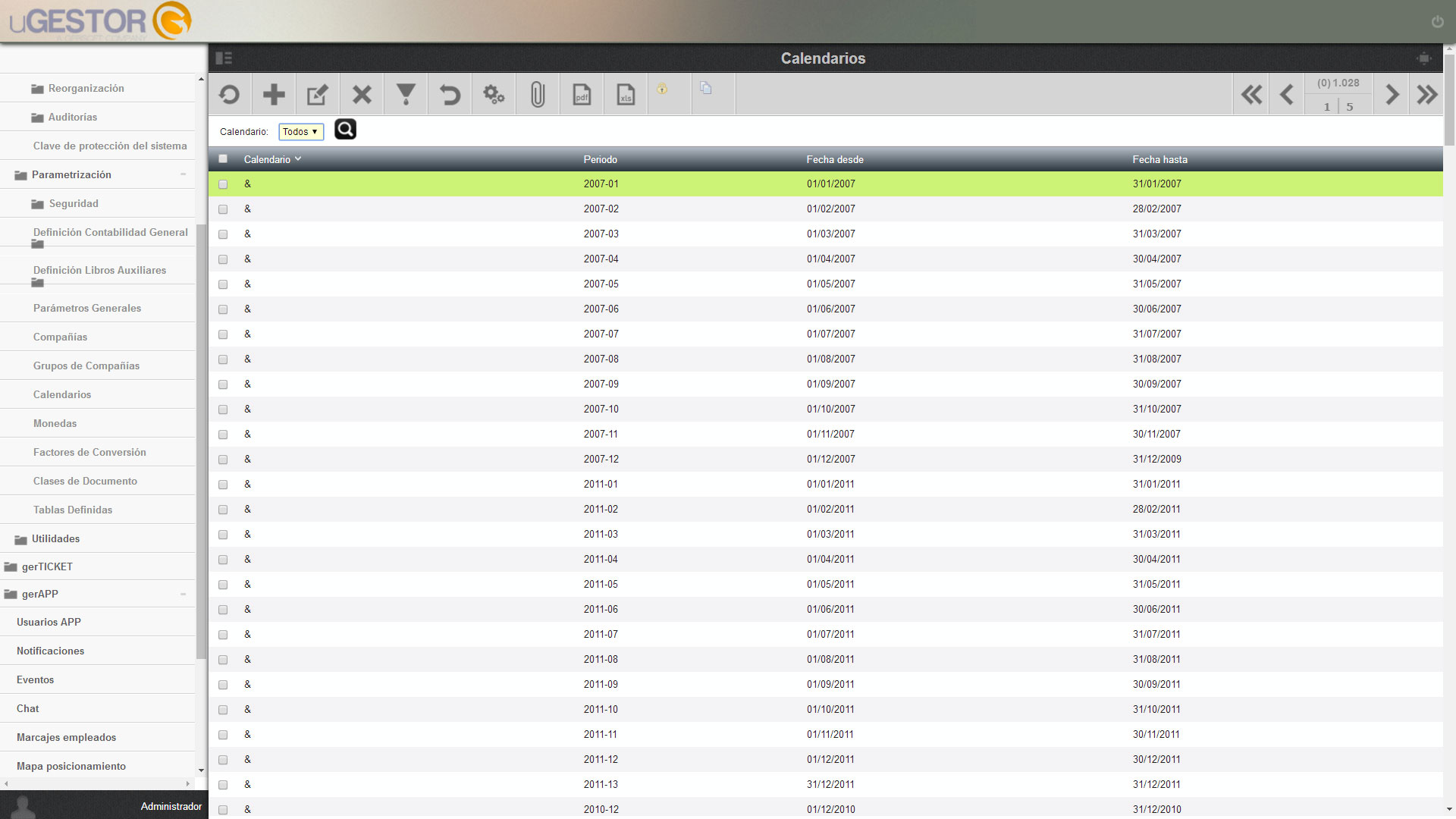The image size is (1456, 819).
Task: Check the row for period 2007-12
Action: click(223, 460)
